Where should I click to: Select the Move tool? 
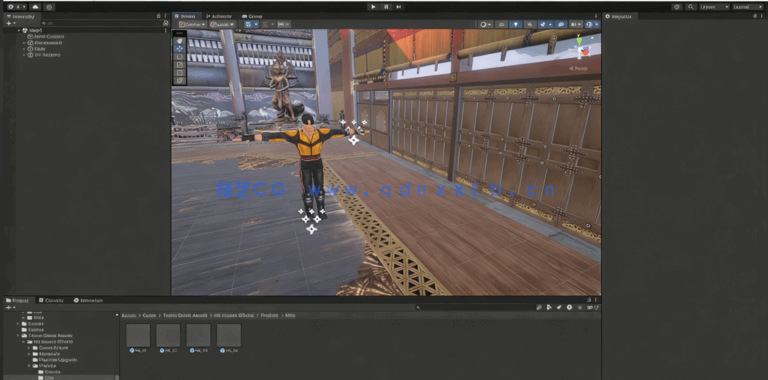pyautogui.click(x=180, y=48)
